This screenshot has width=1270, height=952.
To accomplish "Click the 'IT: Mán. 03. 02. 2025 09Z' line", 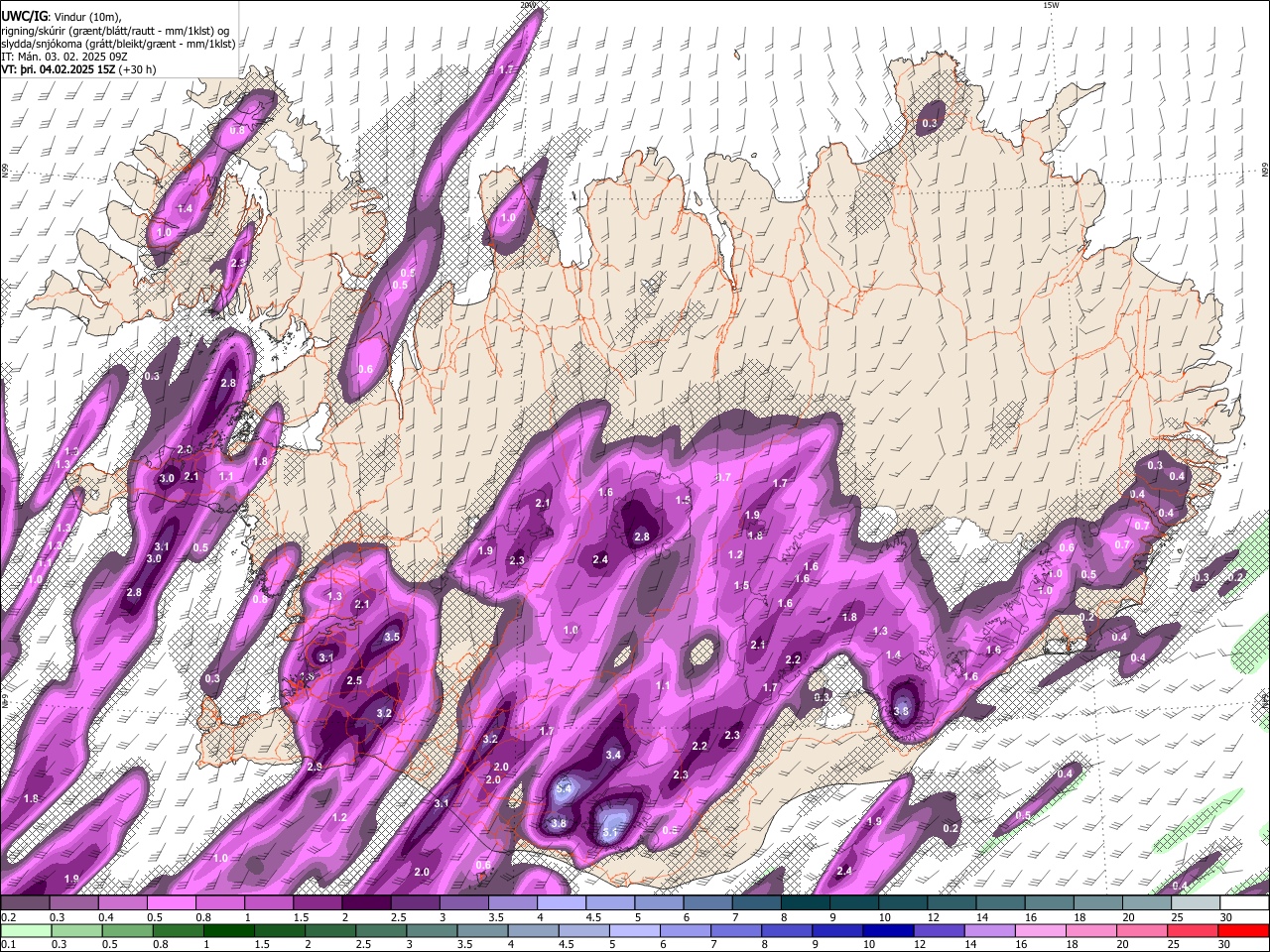I will click(64, 57).
